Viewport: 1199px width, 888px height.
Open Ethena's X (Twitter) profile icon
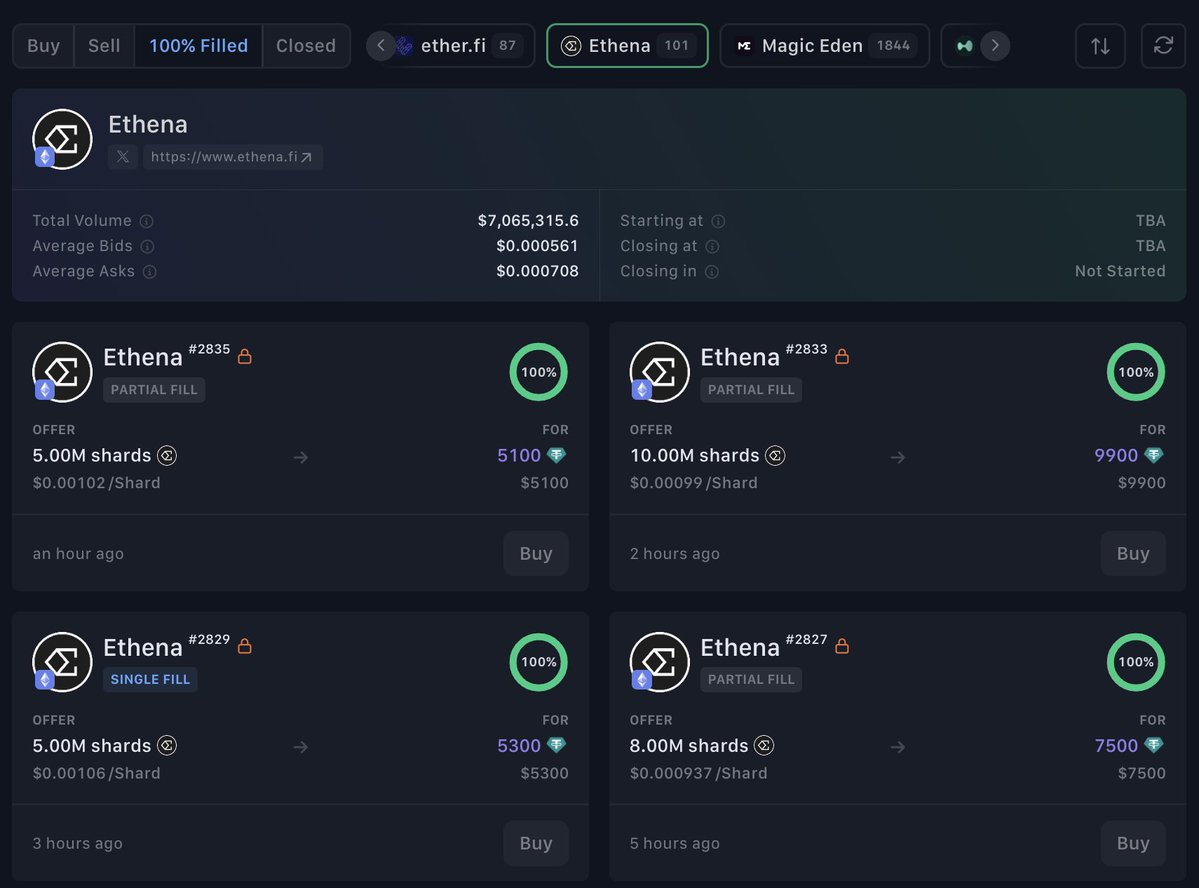(x=123, y=157)
